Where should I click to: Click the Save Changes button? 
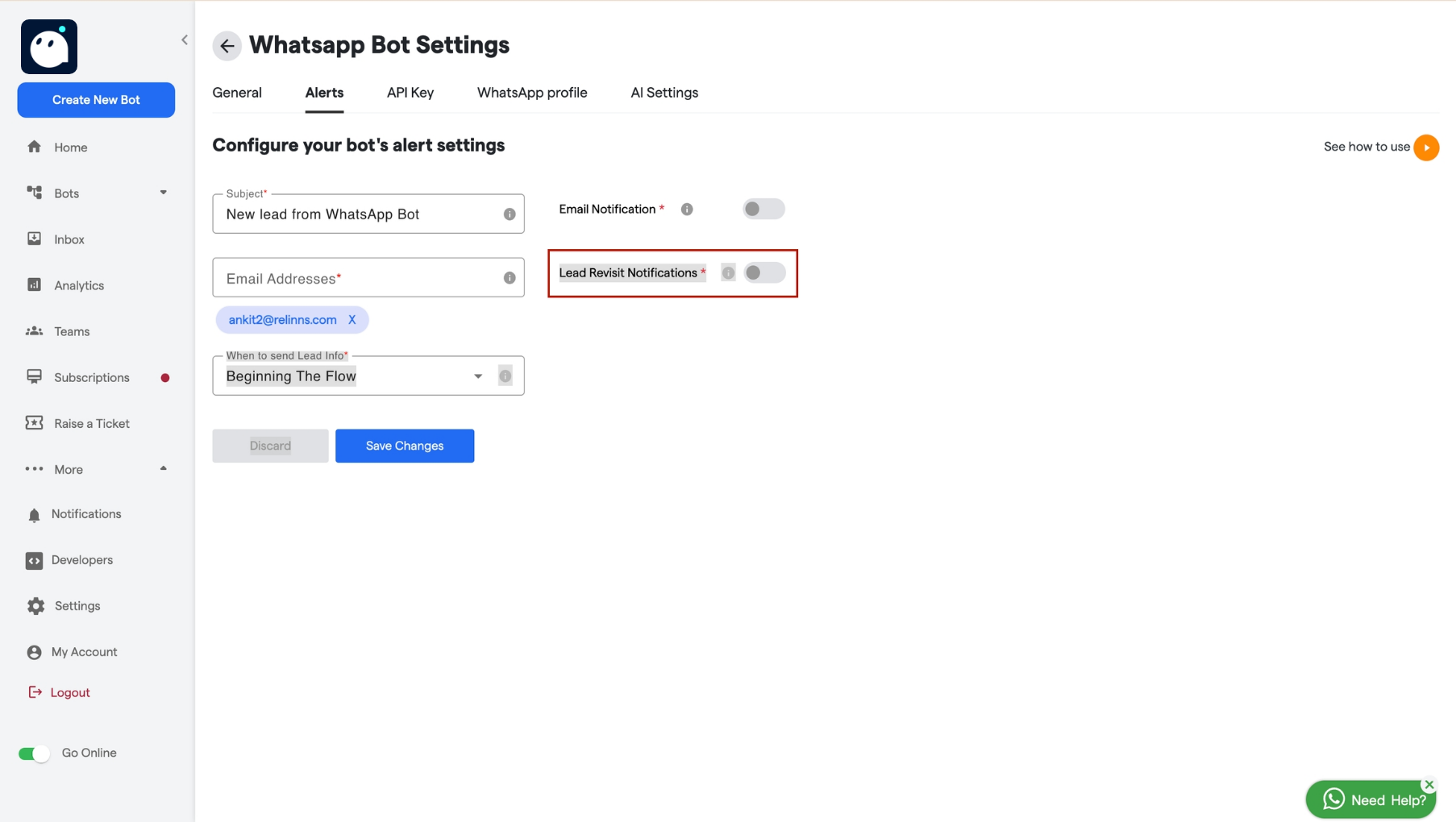coord(405,446)
